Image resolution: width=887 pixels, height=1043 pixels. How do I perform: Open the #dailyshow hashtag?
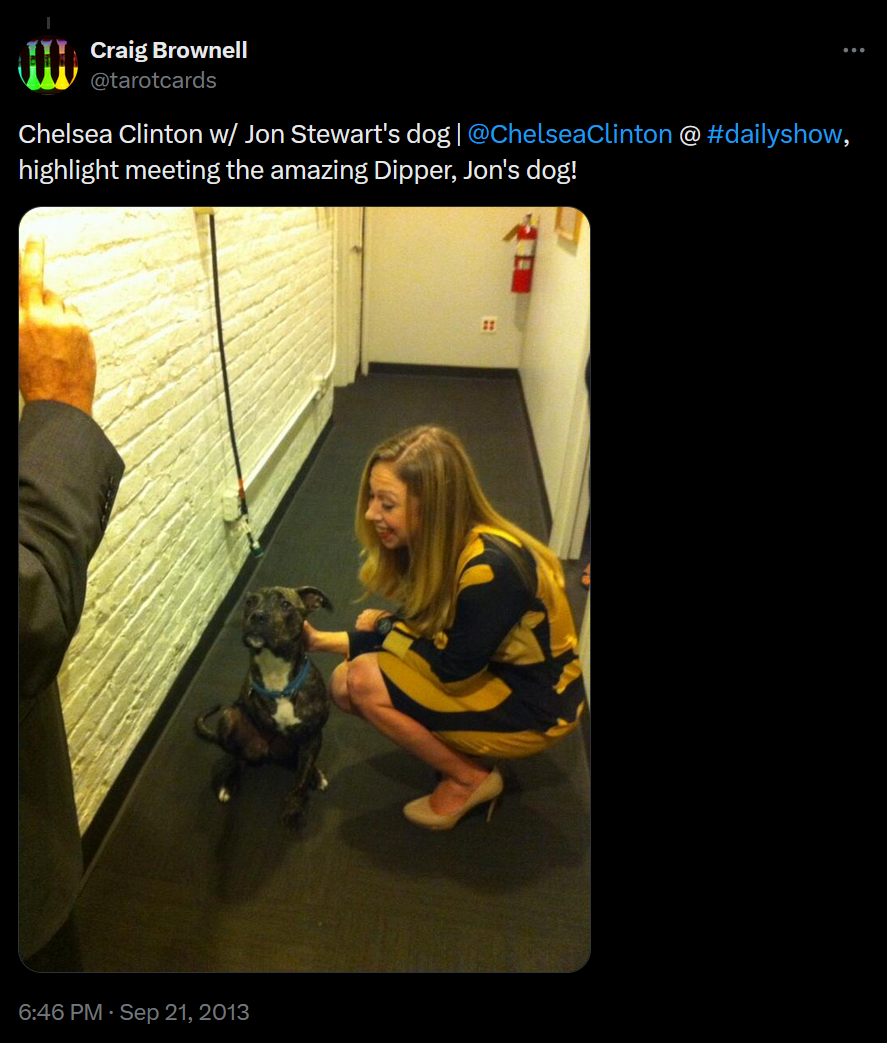[x=775, y=134]
